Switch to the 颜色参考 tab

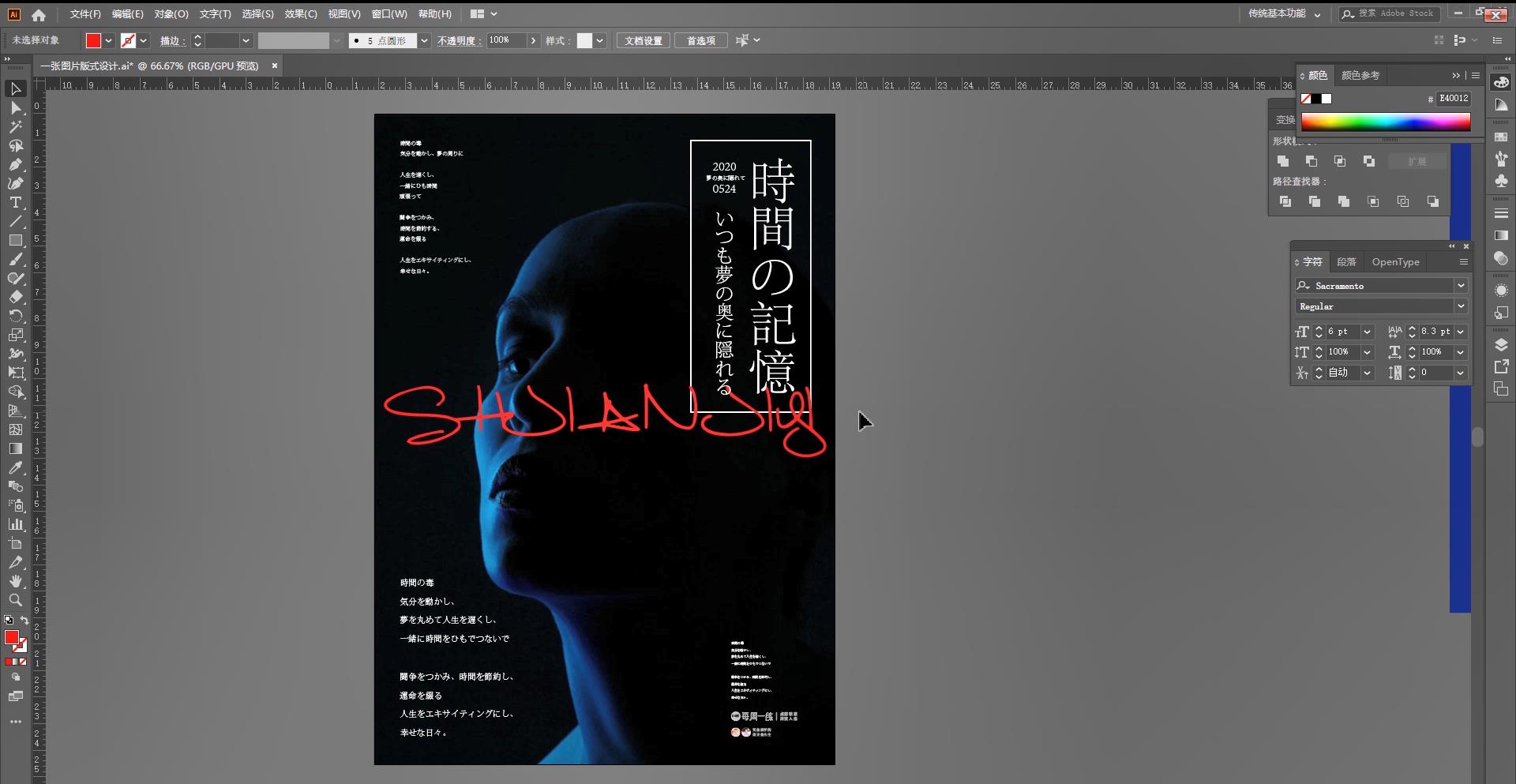[x=1360, y=76]
